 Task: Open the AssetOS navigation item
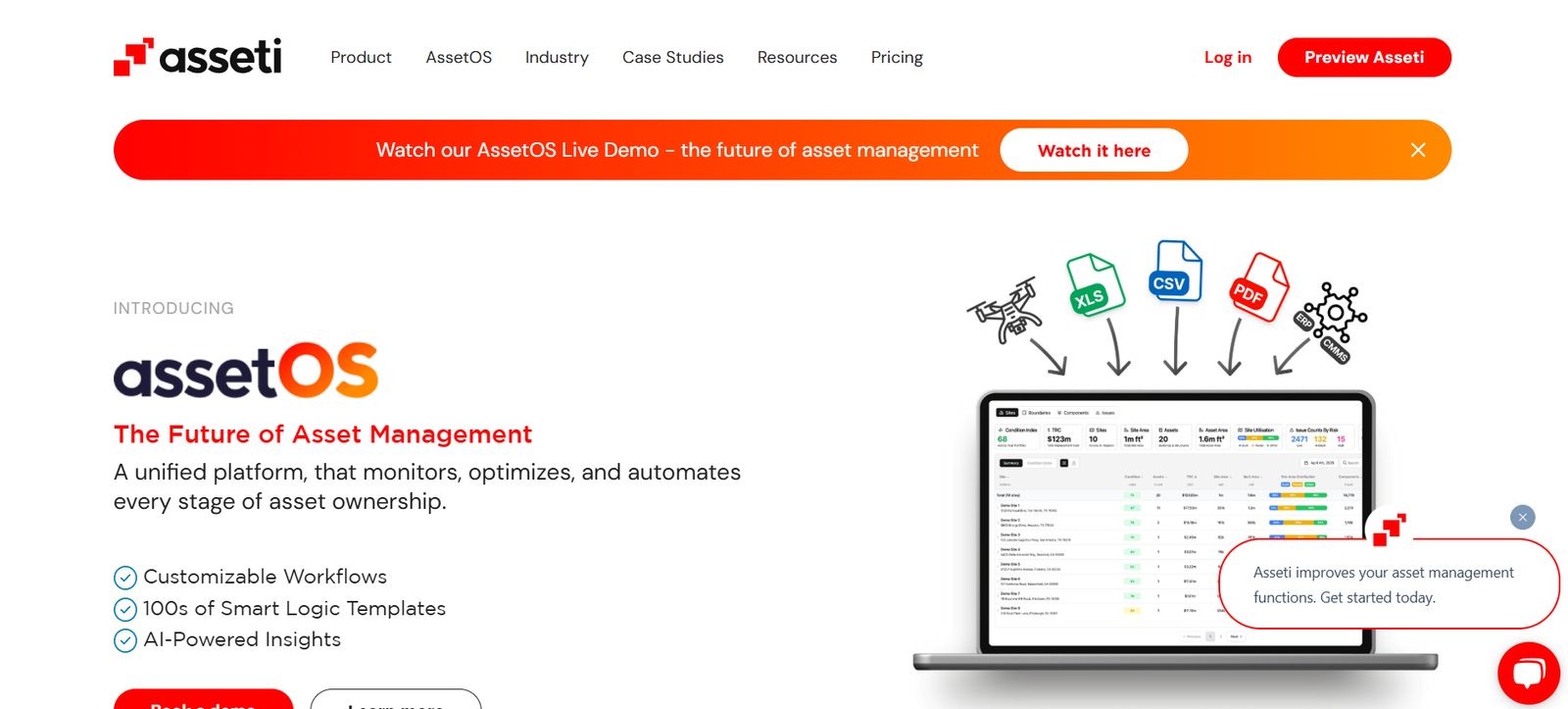coord(459,58)
